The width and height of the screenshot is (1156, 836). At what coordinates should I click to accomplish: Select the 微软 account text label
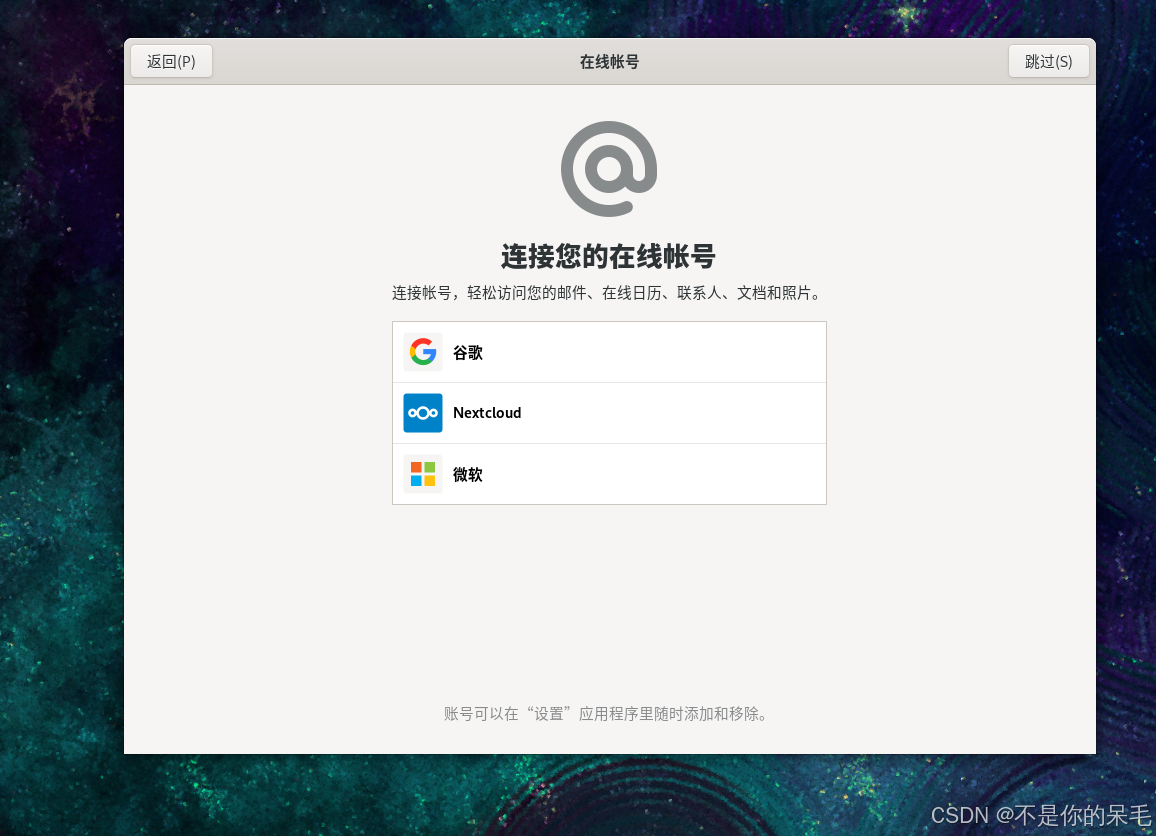pos(467,475)
